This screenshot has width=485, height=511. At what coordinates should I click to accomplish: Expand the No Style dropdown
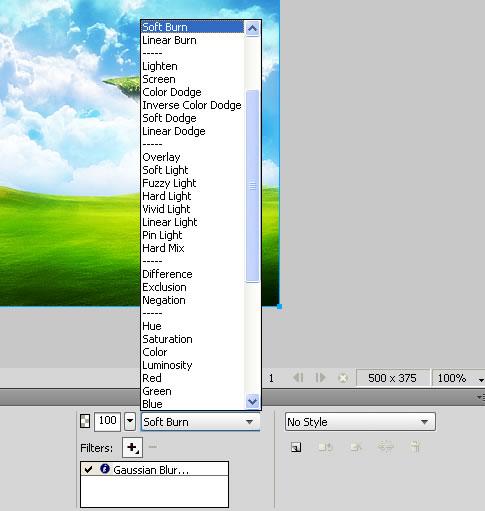pyautogui.click(x=360, y=422)
